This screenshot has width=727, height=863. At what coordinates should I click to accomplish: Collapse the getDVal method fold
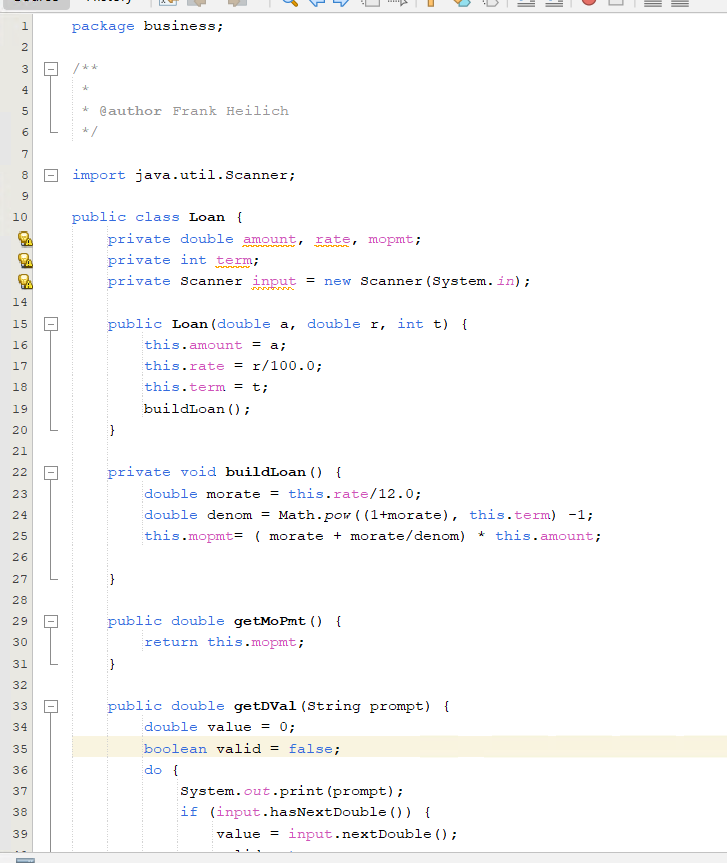pyautogui.click(x=51, y=706)
